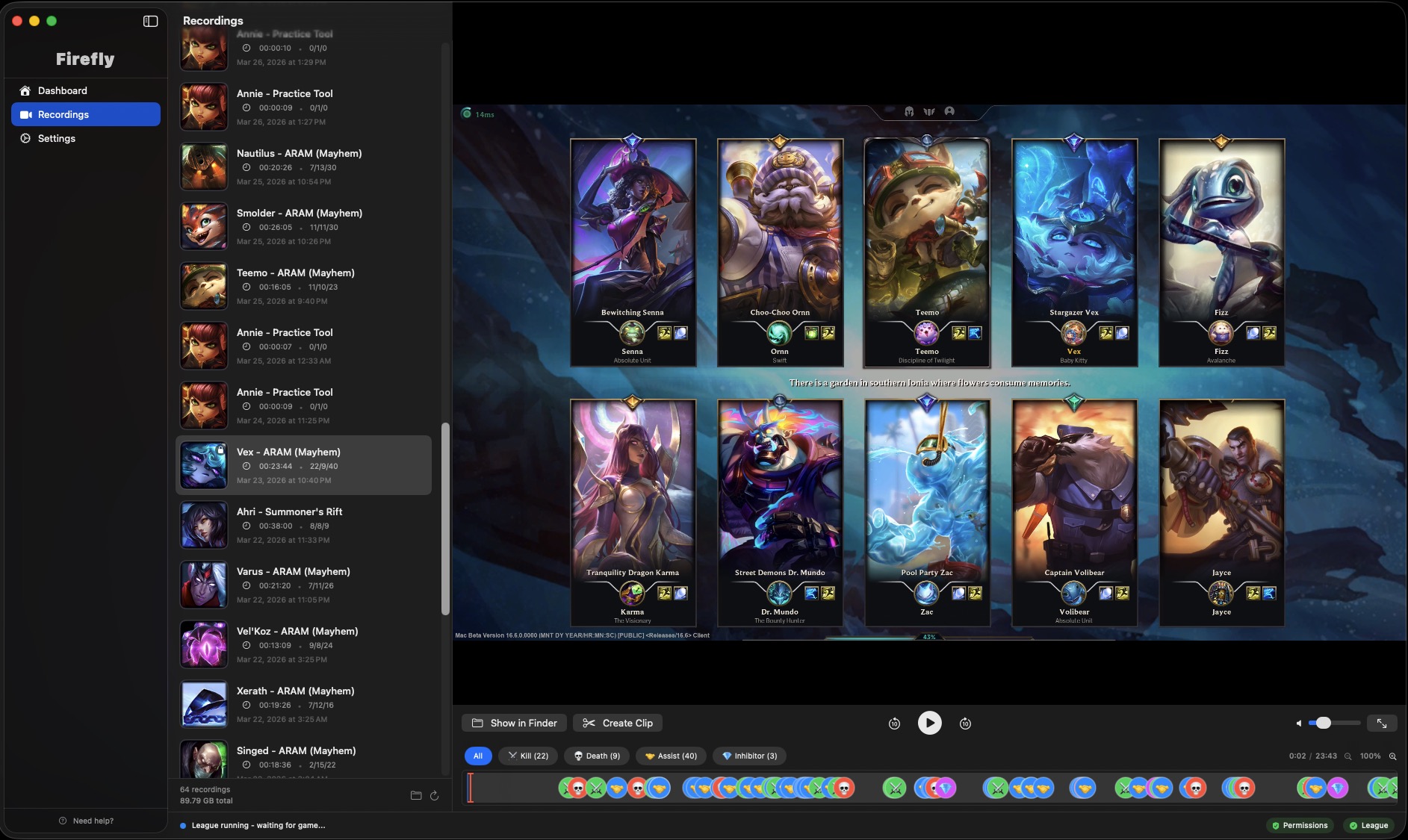Filter timeline by Death (9) events
Image resolution: width=1408 pixels, height=840 pixels.
(x=597, y=756)
